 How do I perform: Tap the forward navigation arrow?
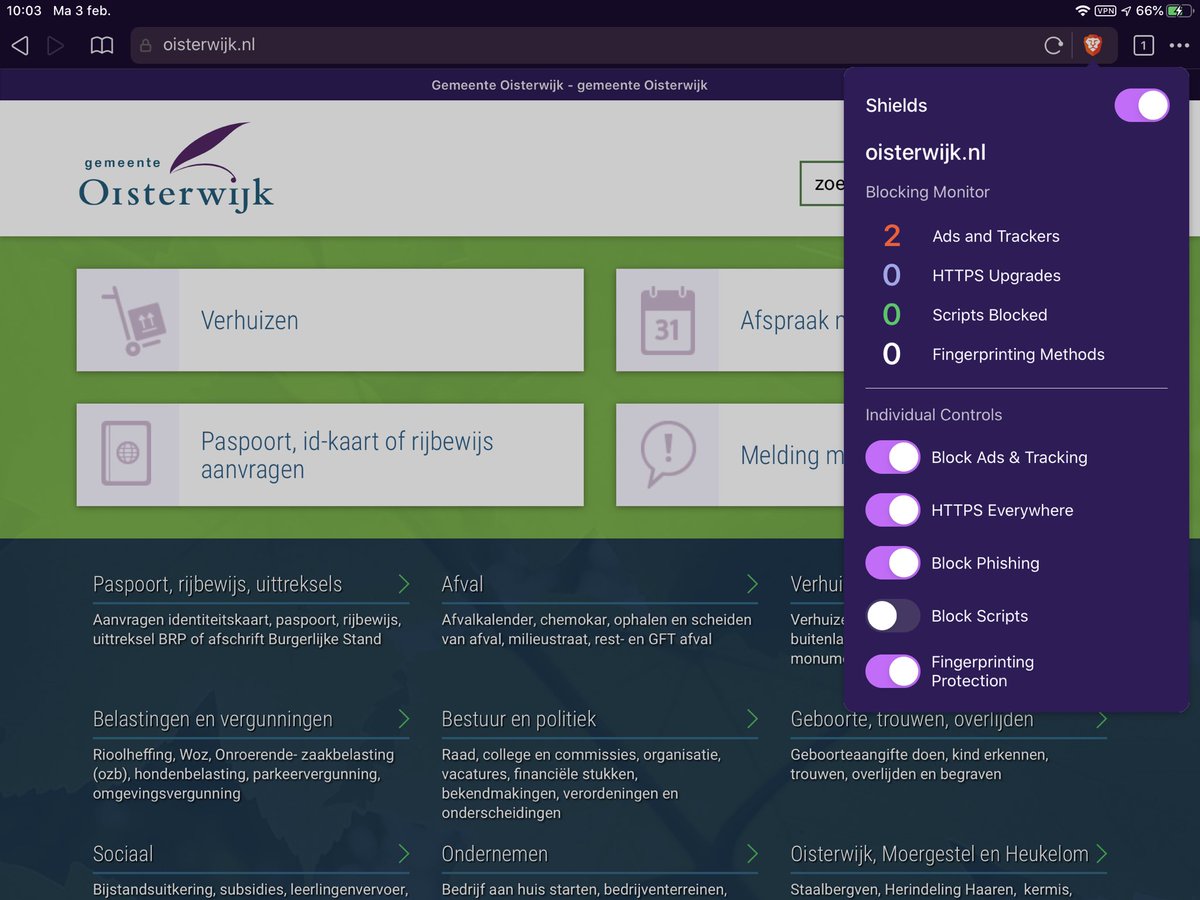56,45
